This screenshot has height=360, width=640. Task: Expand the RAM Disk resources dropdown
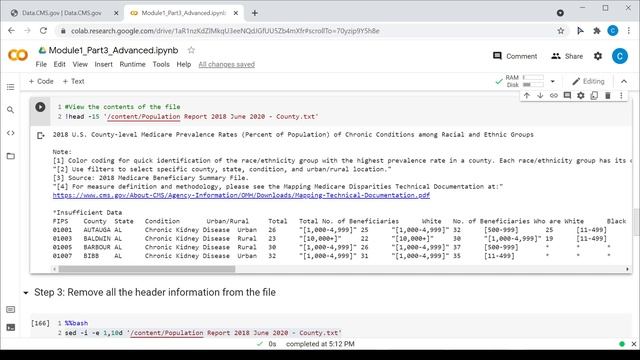tap(552, 81)
